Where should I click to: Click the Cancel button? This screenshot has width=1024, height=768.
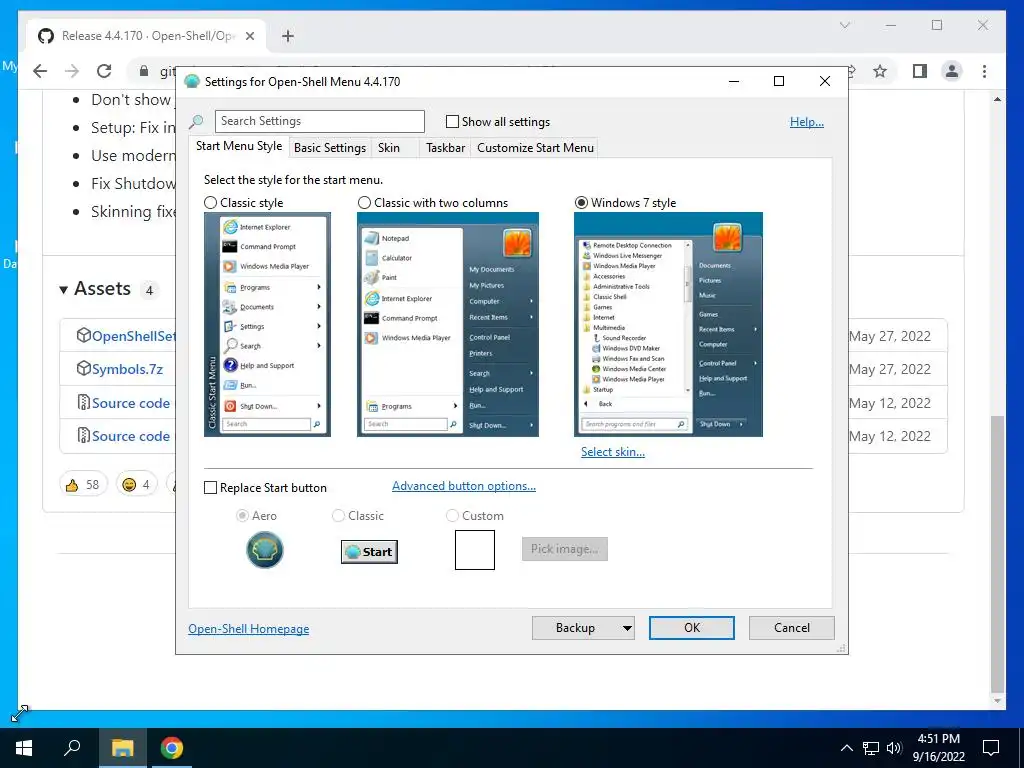point(792,628)
